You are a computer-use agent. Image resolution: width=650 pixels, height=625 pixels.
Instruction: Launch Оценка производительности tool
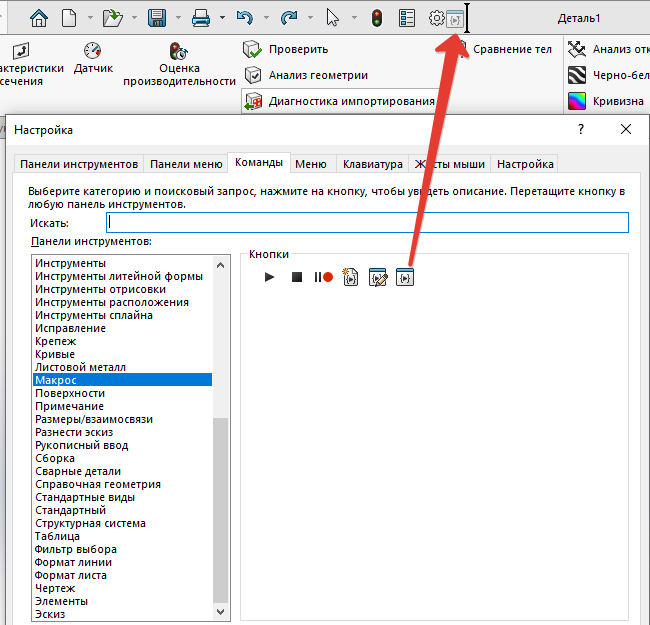tap(179, 64)
